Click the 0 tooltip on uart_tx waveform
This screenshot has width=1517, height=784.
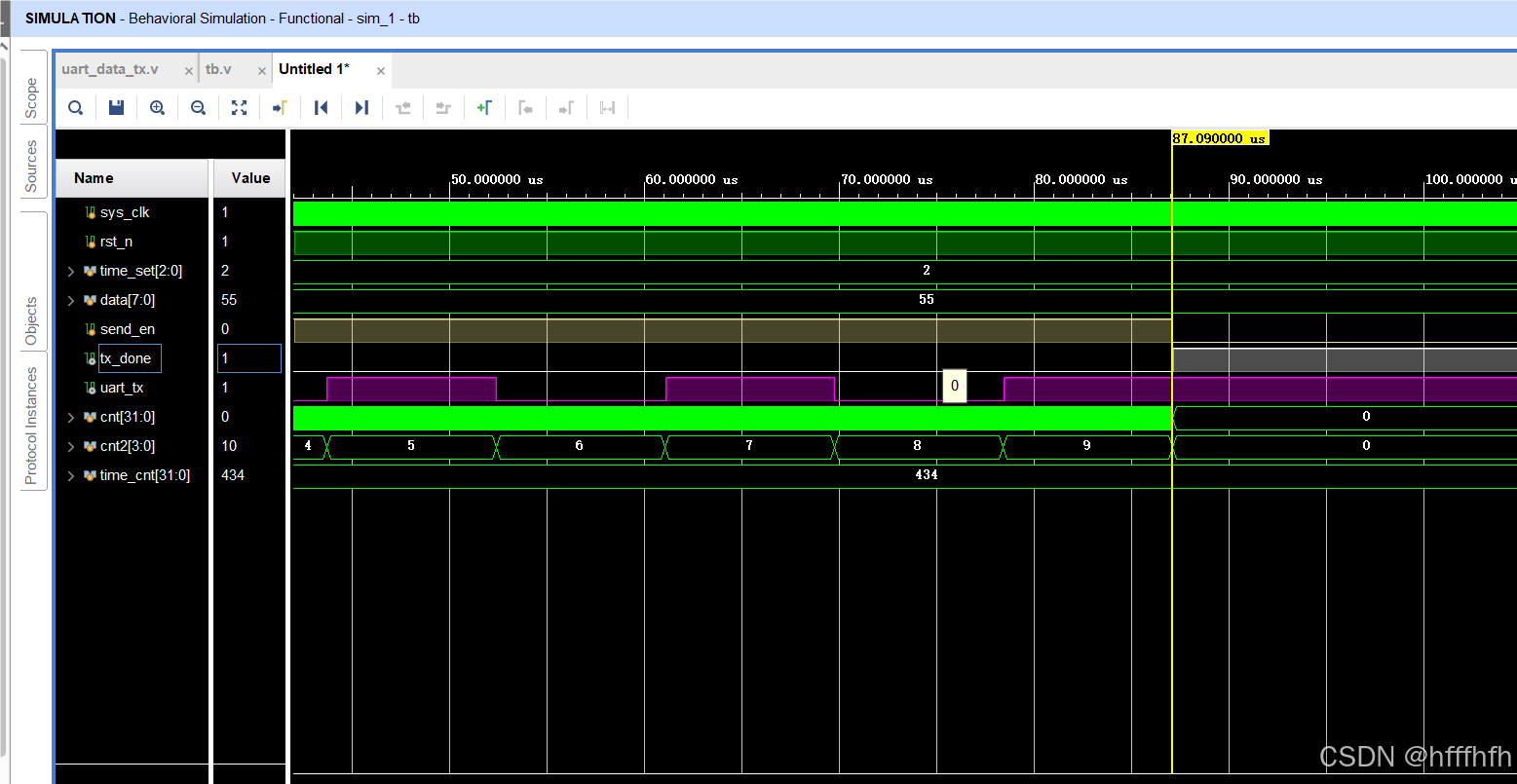point(955,387)
